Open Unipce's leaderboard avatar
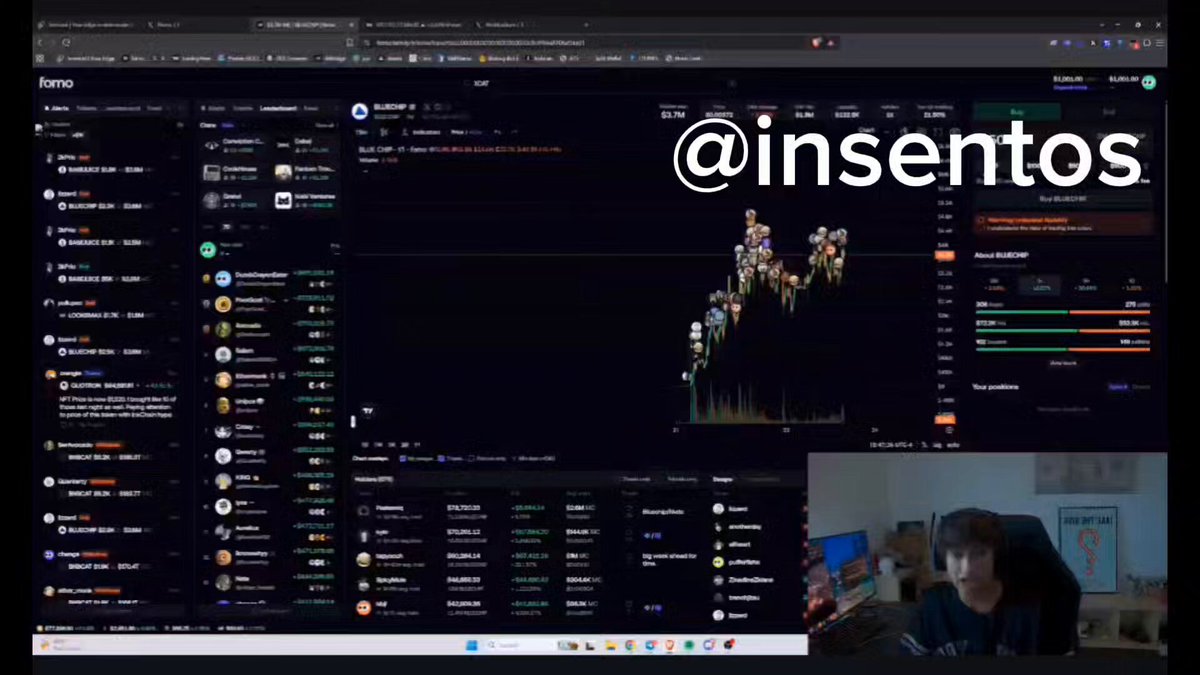 [x=223, y=405]
